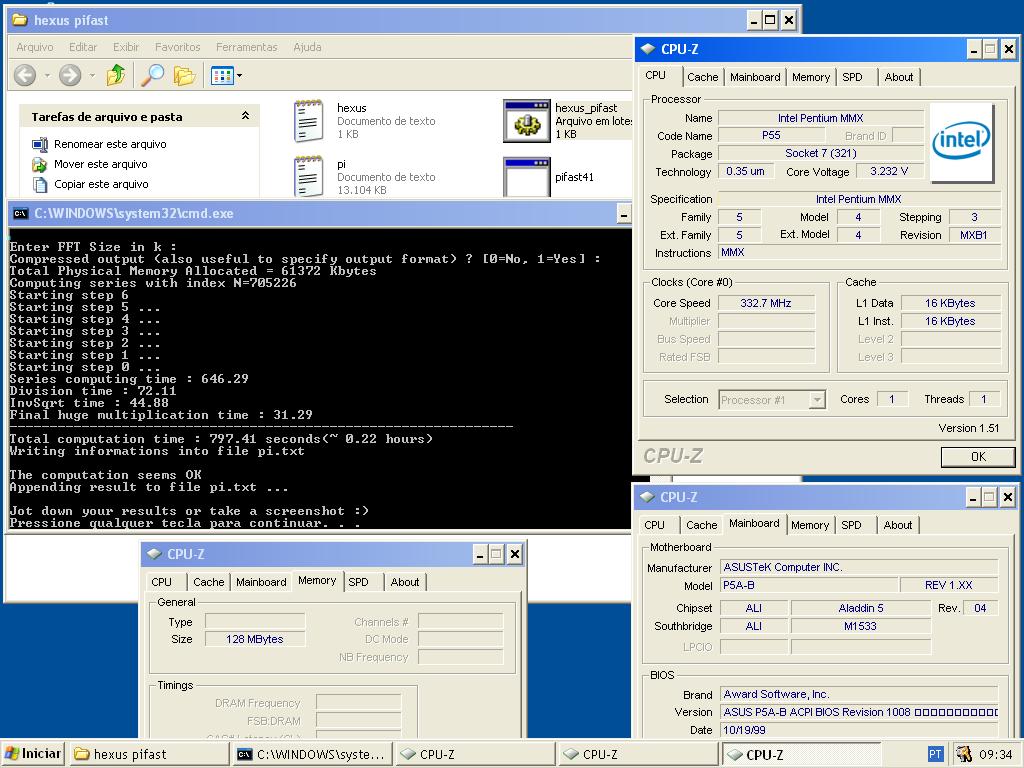Open the Favoritos menu
Image resolution: width=1024 pixels, height=768 pixels.
(x=178, y=47)
